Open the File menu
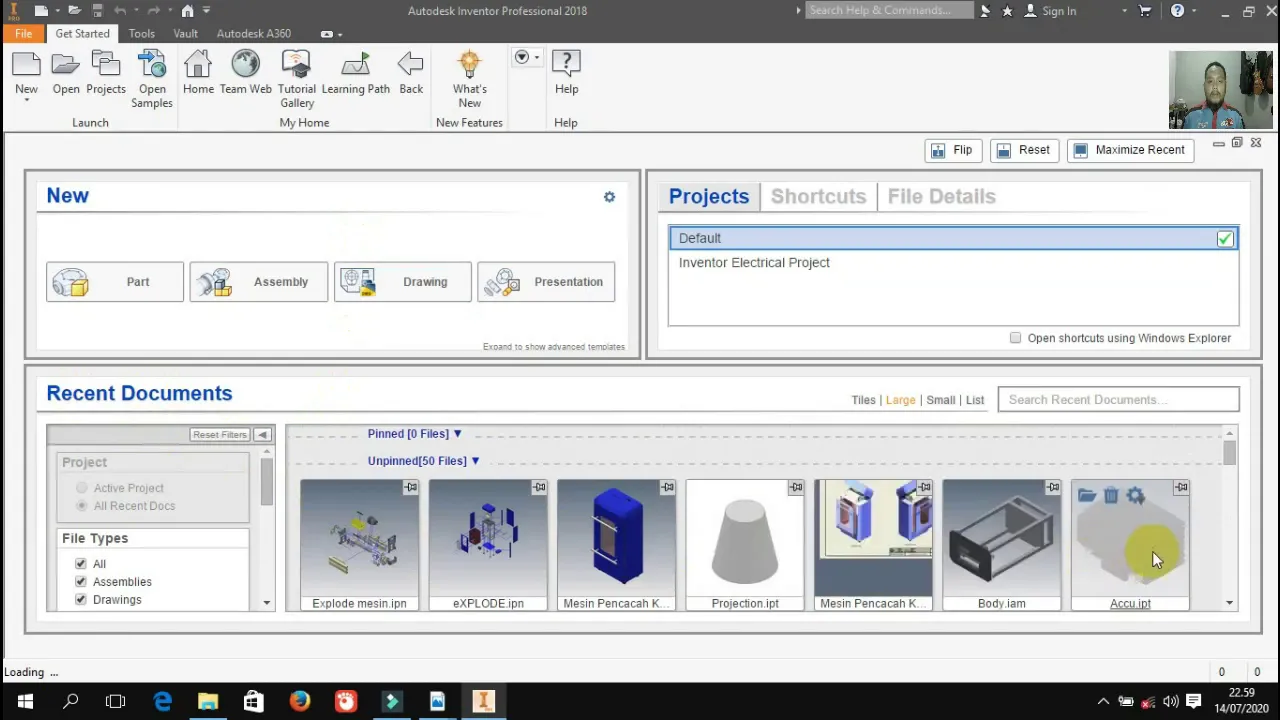This screenshot has height=720, width=1280. [23, 33]
